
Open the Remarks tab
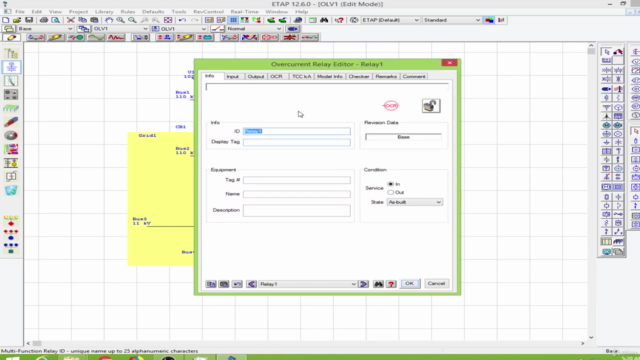point(386,76)
